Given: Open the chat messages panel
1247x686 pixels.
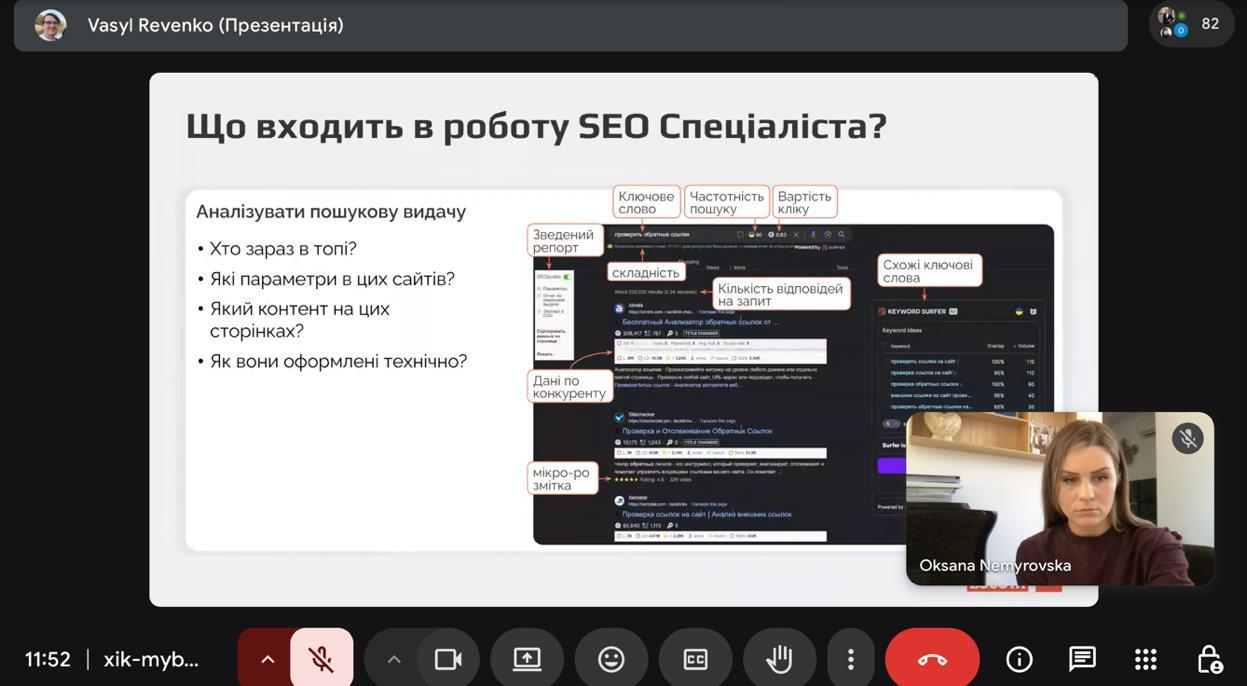Looking at the screenshot, I should pyautogui.click(x=1082, y=659).
